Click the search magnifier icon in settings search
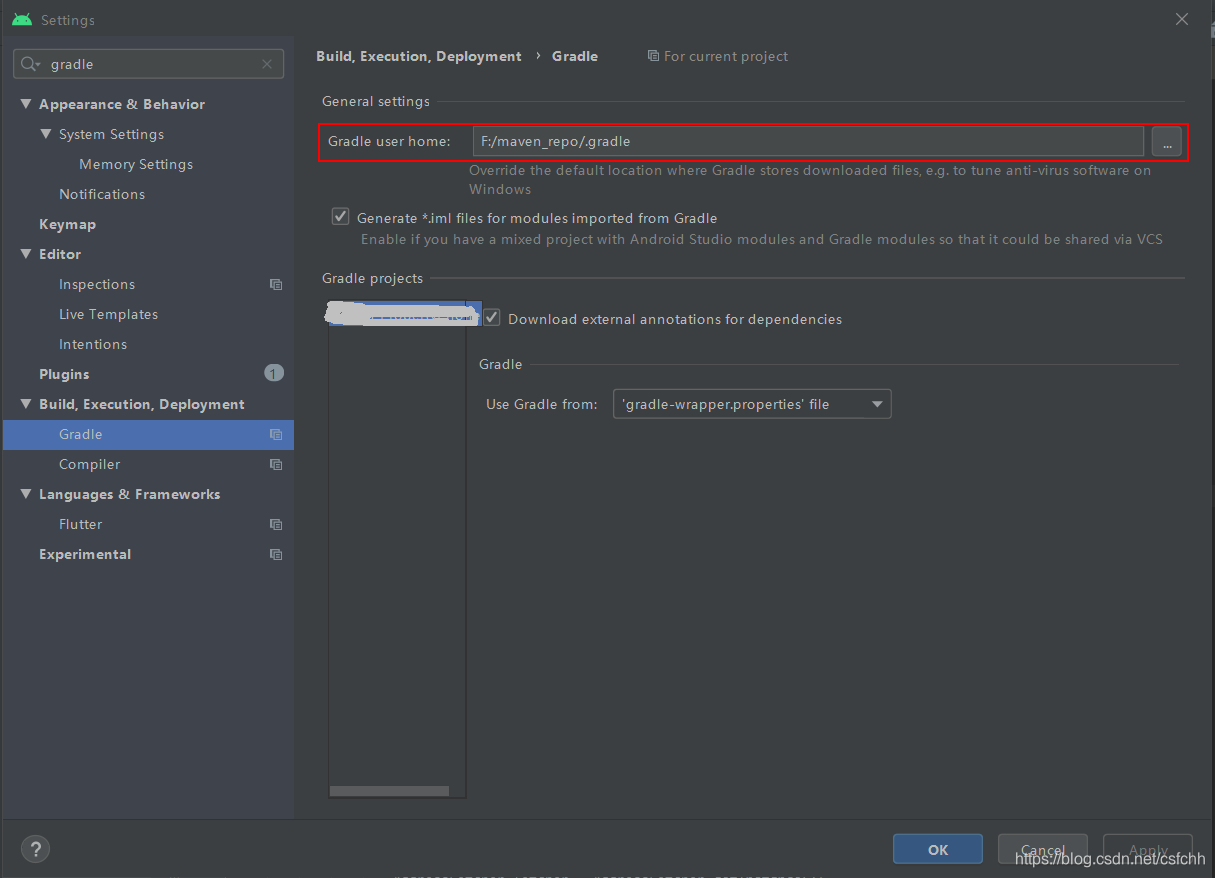This screenshot has width=1215, height=878. pos(30,64)
